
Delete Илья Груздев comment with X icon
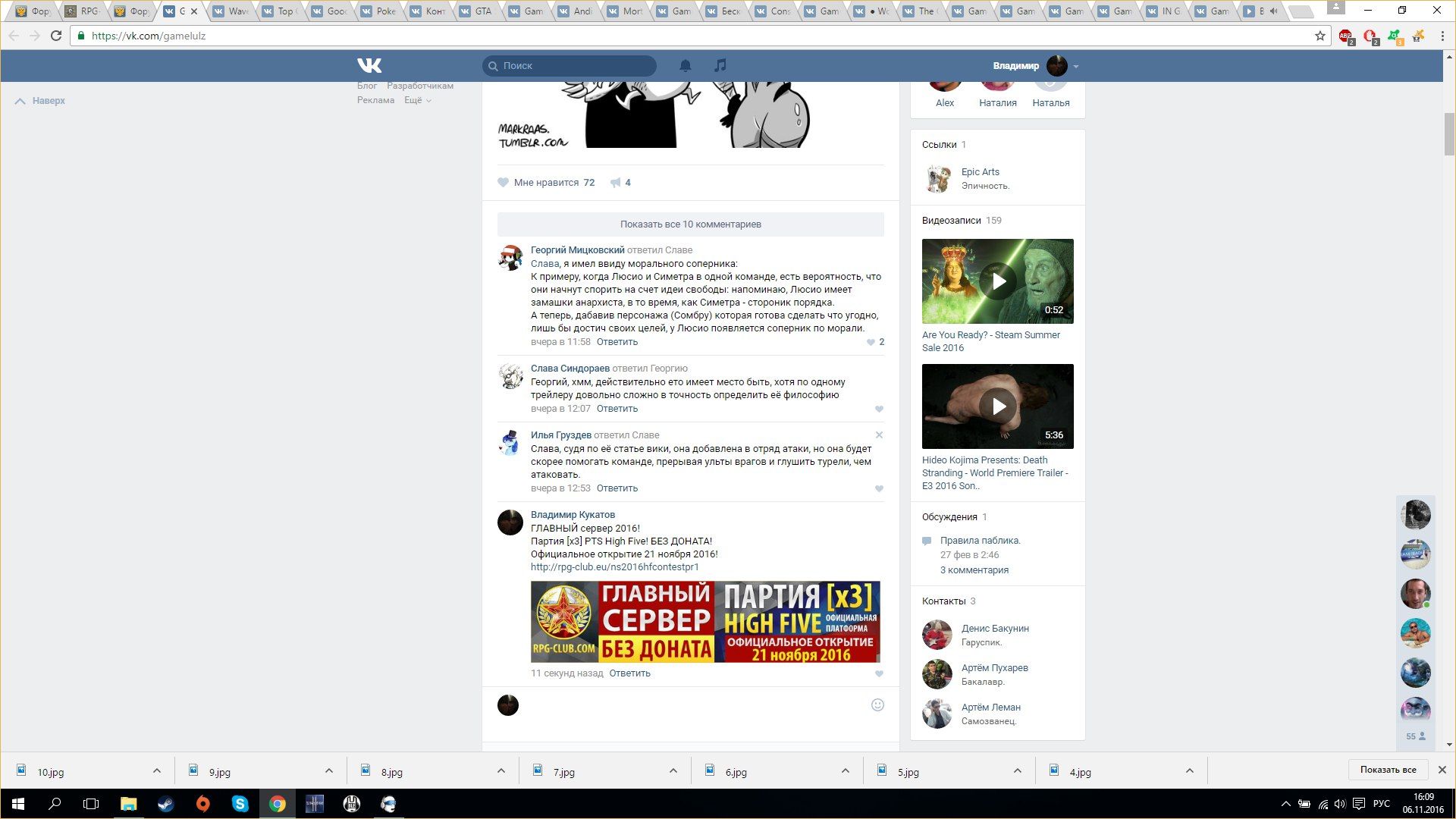coord(879,435)
